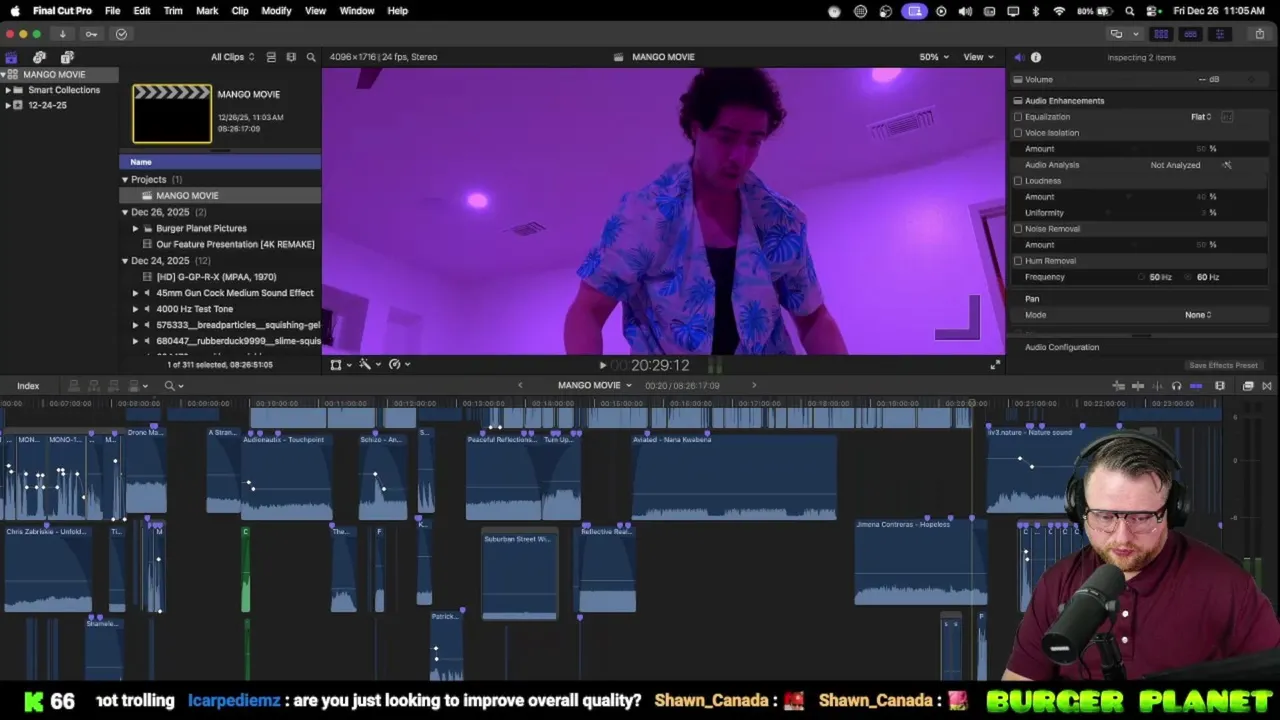Toggle solo headphones icon in the timeline
This screenshot has width=1280, height=720.
click(1176, 386)
